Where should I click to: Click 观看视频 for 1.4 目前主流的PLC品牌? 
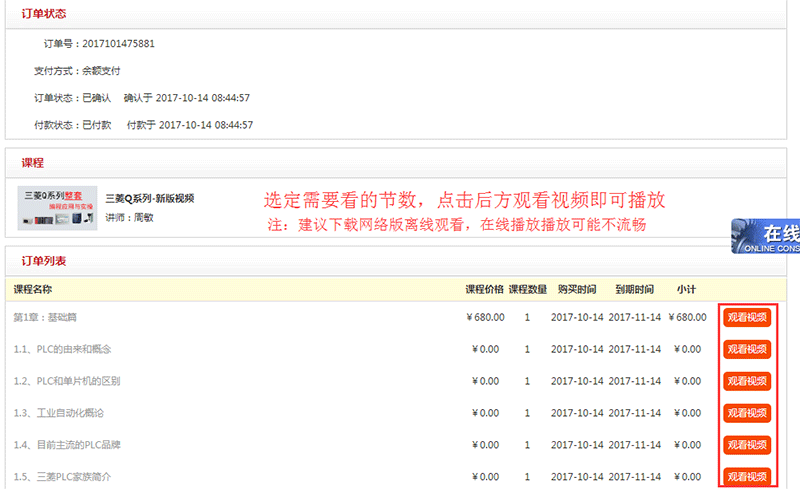(x=746, y=445)
